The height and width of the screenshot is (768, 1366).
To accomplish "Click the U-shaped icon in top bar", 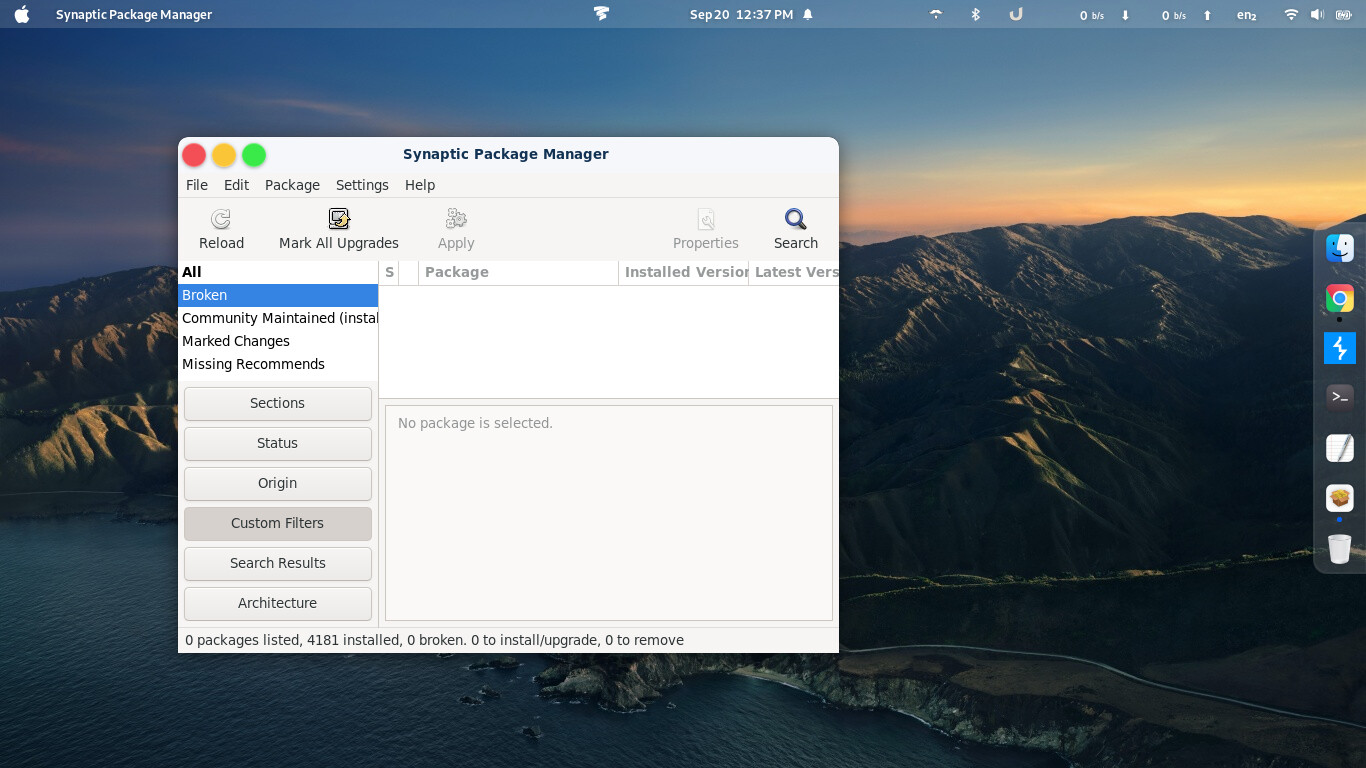I will pyautogui.click(x=1016, y=14).
